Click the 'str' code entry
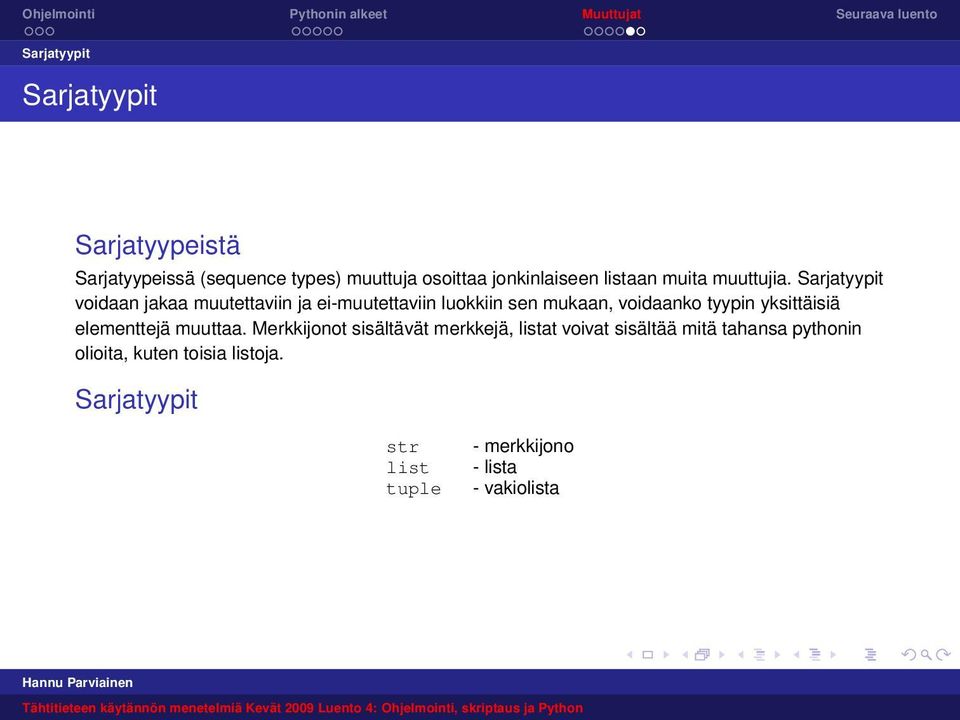 point(402,447)
